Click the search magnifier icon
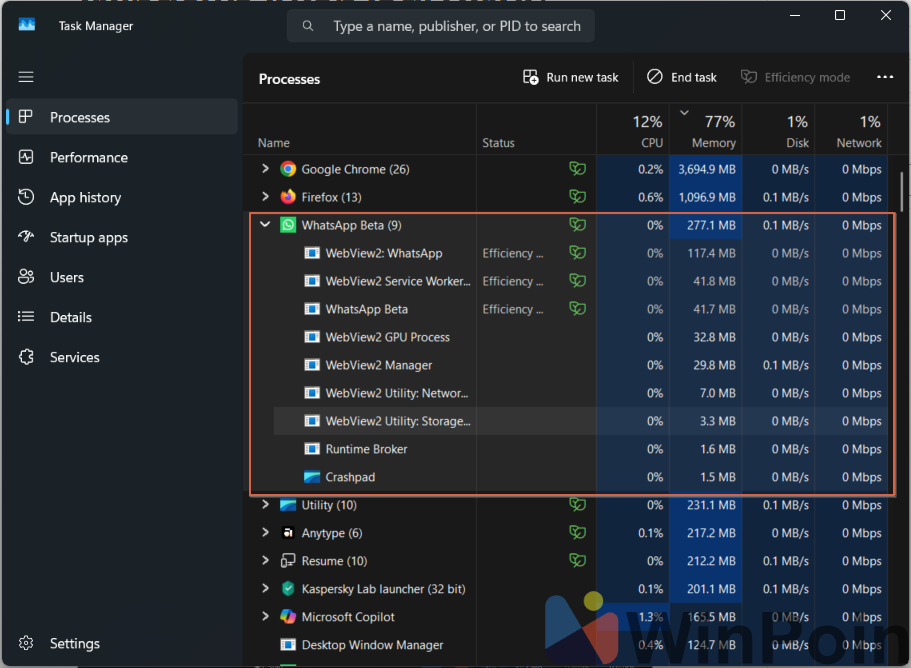The image size is (911, 668). pos(308,26)
